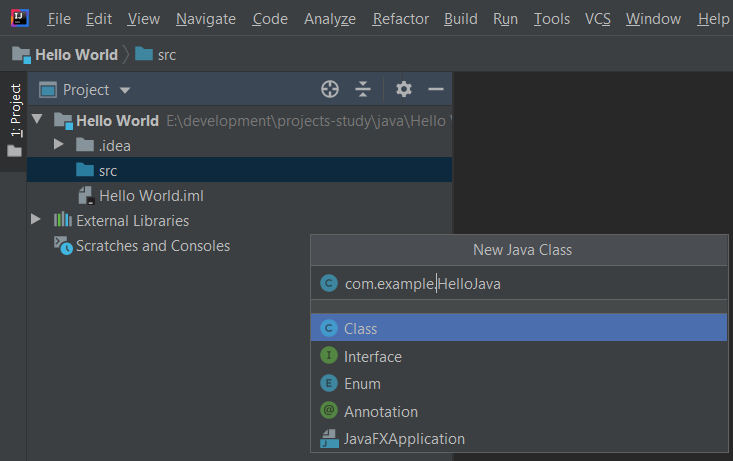Toggle the 1: Project tool window tab
Screen dimensions: 733x461
(15, 121)
